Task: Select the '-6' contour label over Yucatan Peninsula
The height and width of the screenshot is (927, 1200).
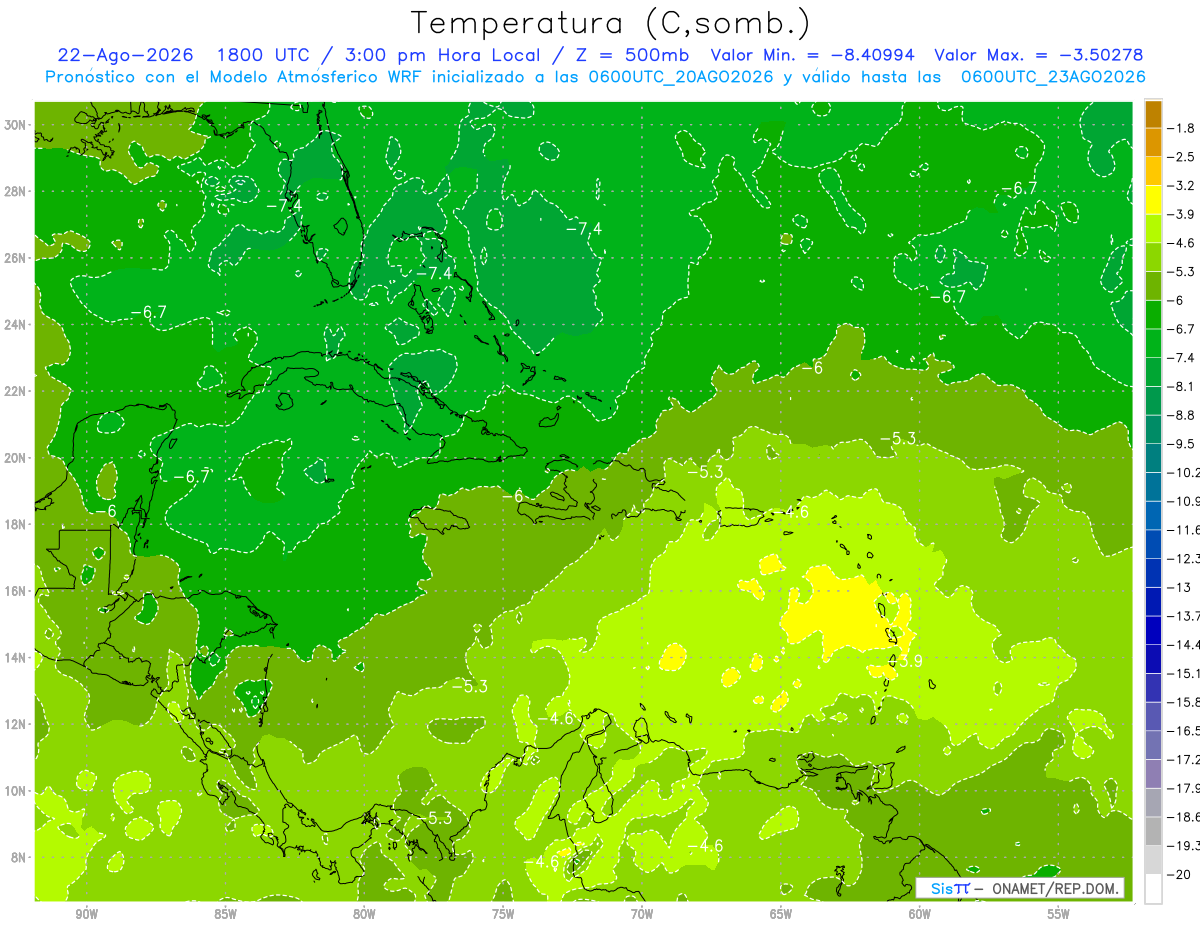Action: click(107, 511)
